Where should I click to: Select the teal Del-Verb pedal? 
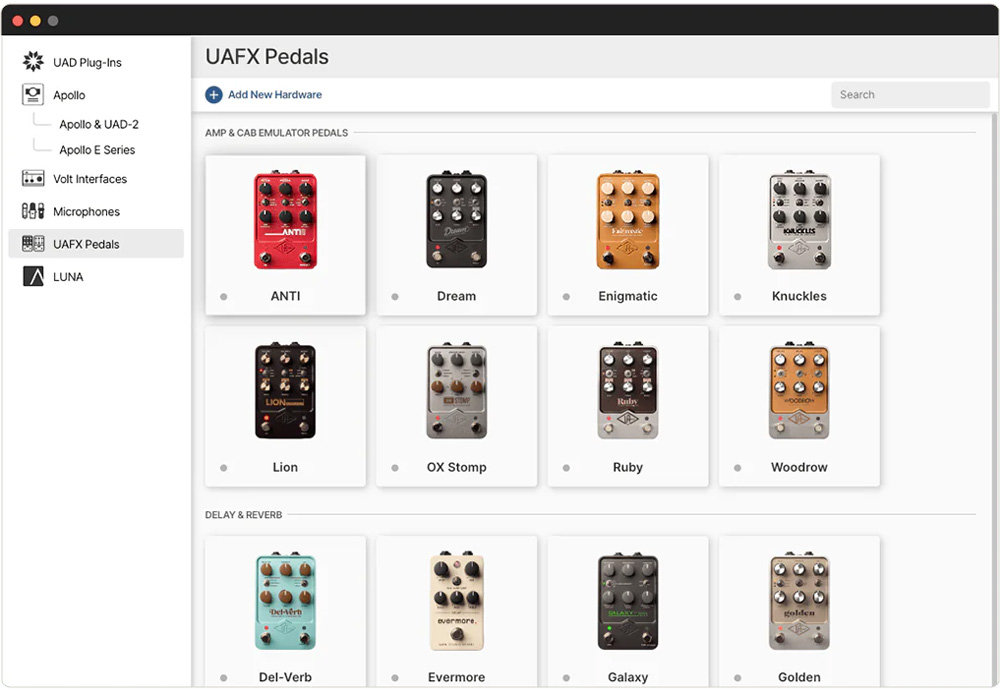(x=286, y=602)
